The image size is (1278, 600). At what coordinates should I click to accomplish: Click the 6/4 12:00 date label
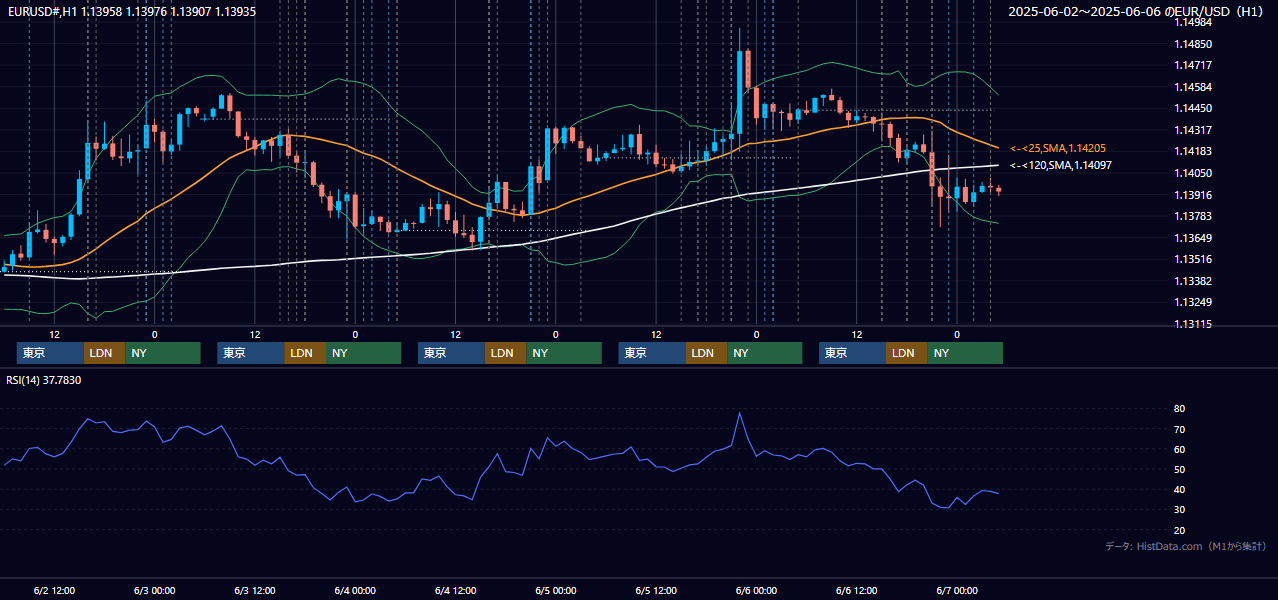(455, 590)
